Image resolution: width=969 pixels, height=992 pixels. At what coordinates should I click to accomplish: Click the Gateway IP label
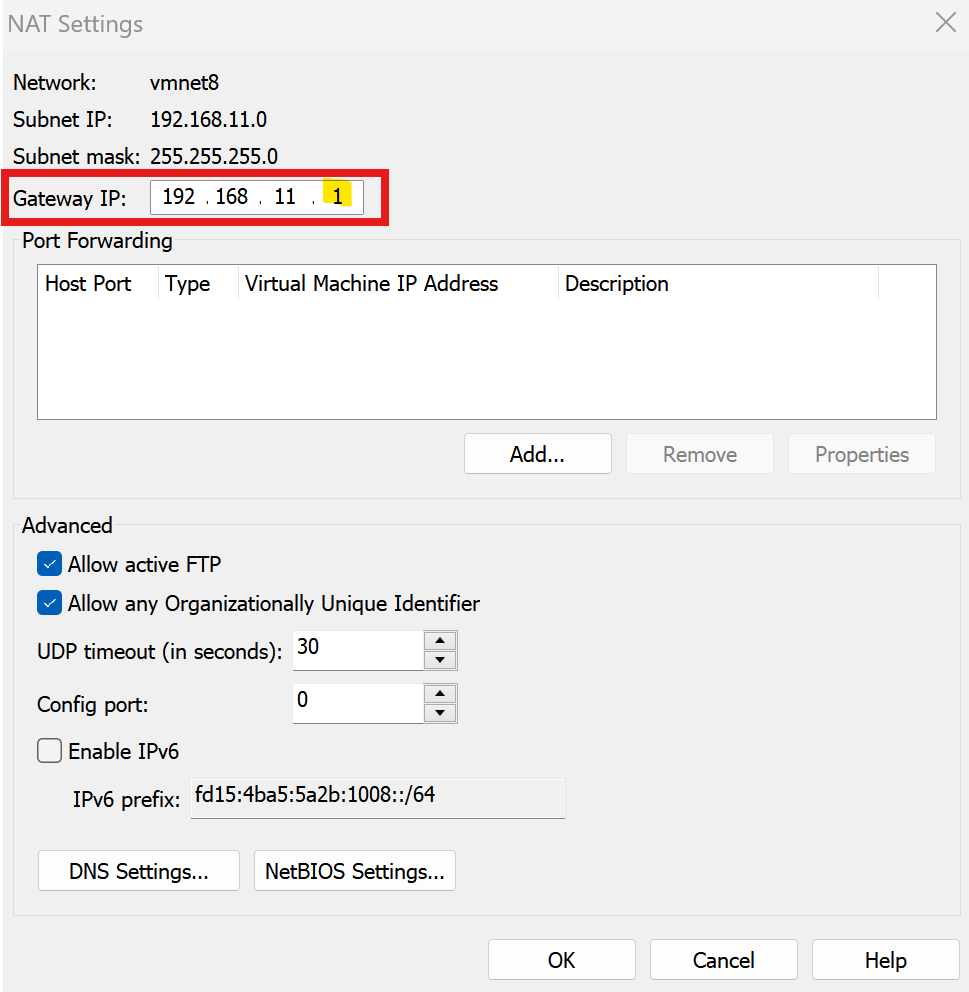(70, 198)
